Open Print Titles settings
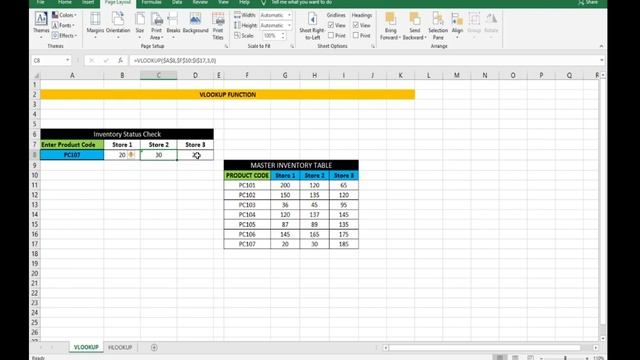The image size is (640, 360). (x=218, y=25)
